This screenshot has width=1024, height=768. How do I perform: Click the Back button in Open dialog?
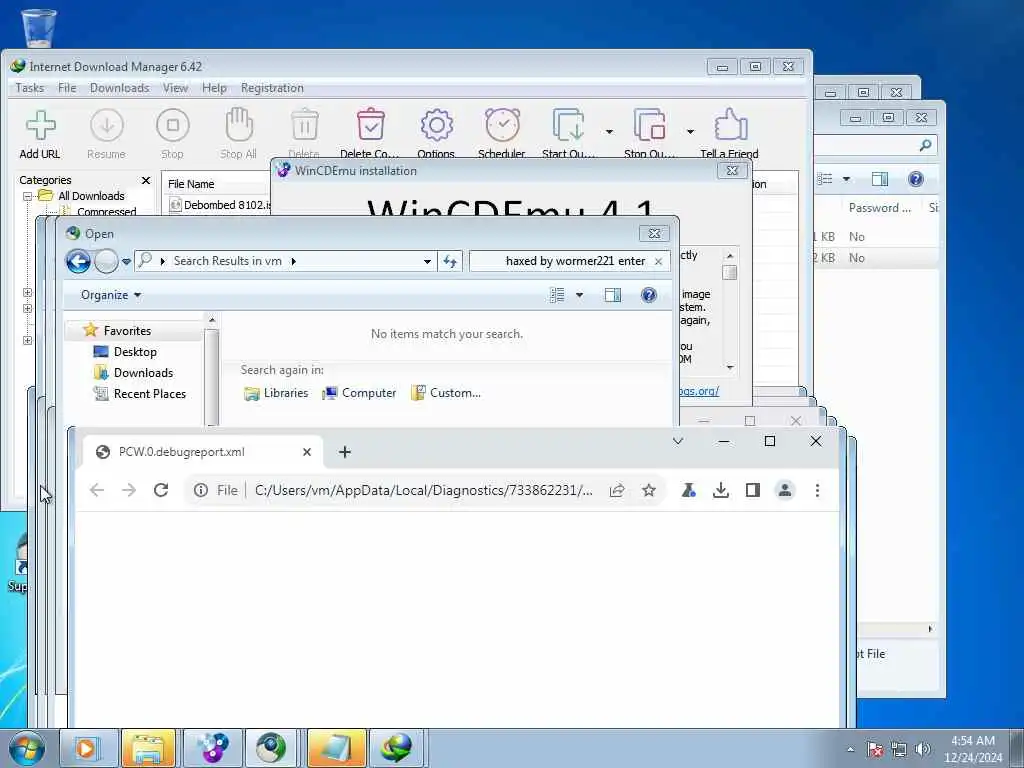[x=78, y=261]
